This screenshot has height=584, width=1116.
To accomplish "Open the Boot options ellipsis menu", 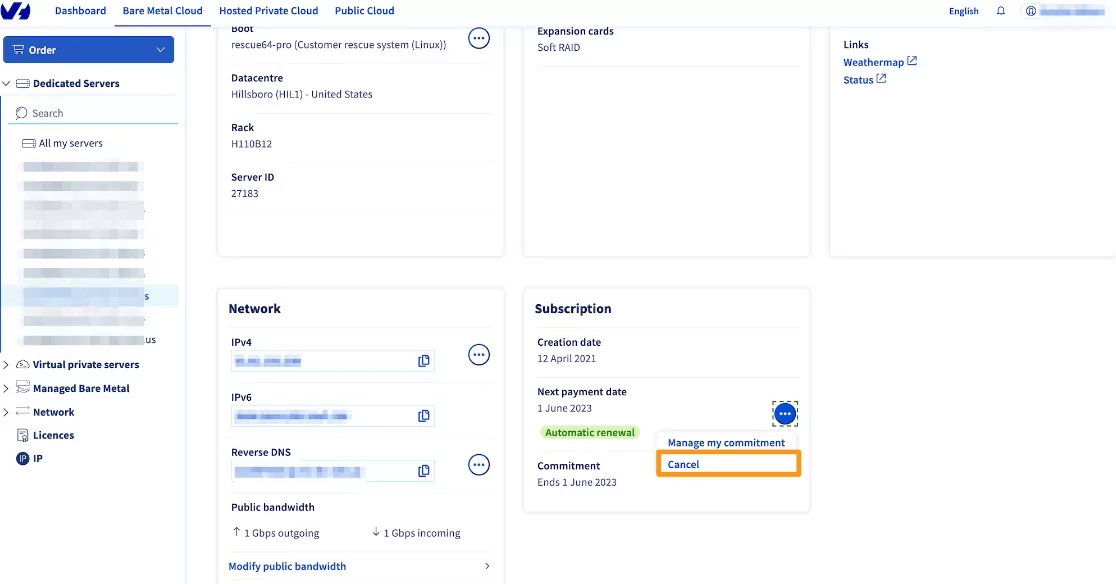I will coord(479,38).
